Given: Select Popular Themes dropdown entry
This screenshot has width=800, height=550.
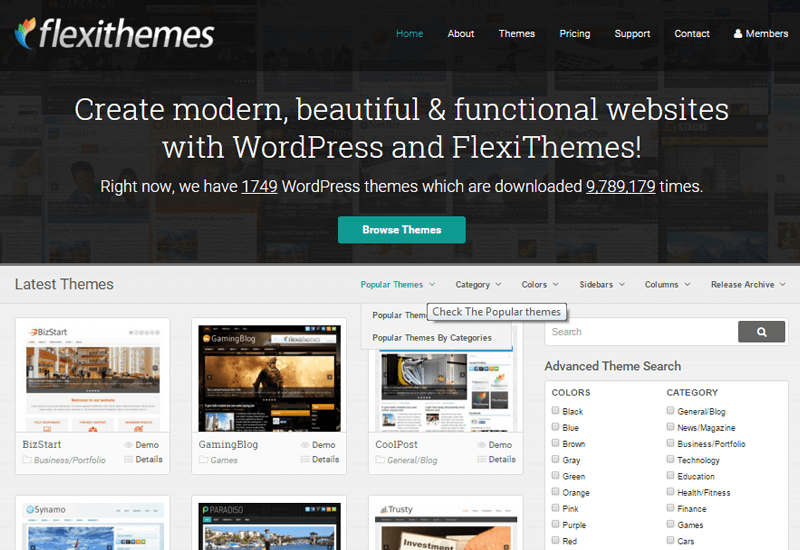Looking at the screenshot, I should coord(399,315).
